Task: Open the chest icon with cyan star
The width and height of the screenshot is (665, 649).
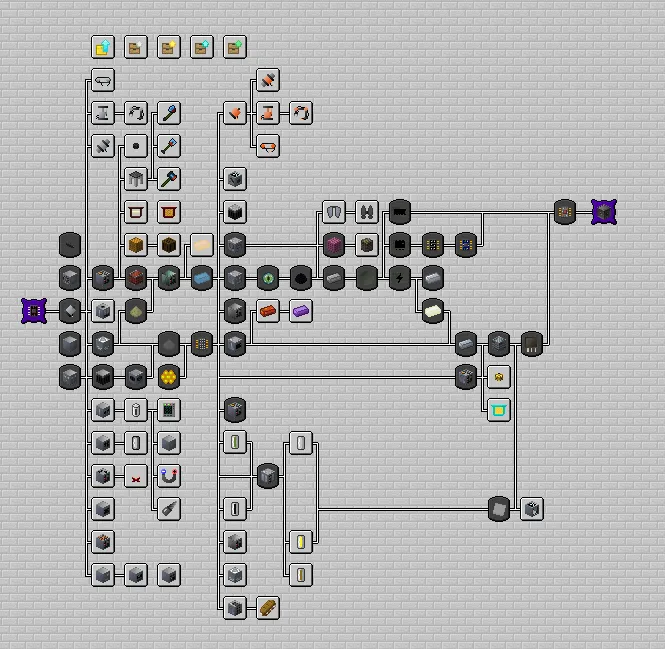Action: pyautogui.click(x=202, y=47)
